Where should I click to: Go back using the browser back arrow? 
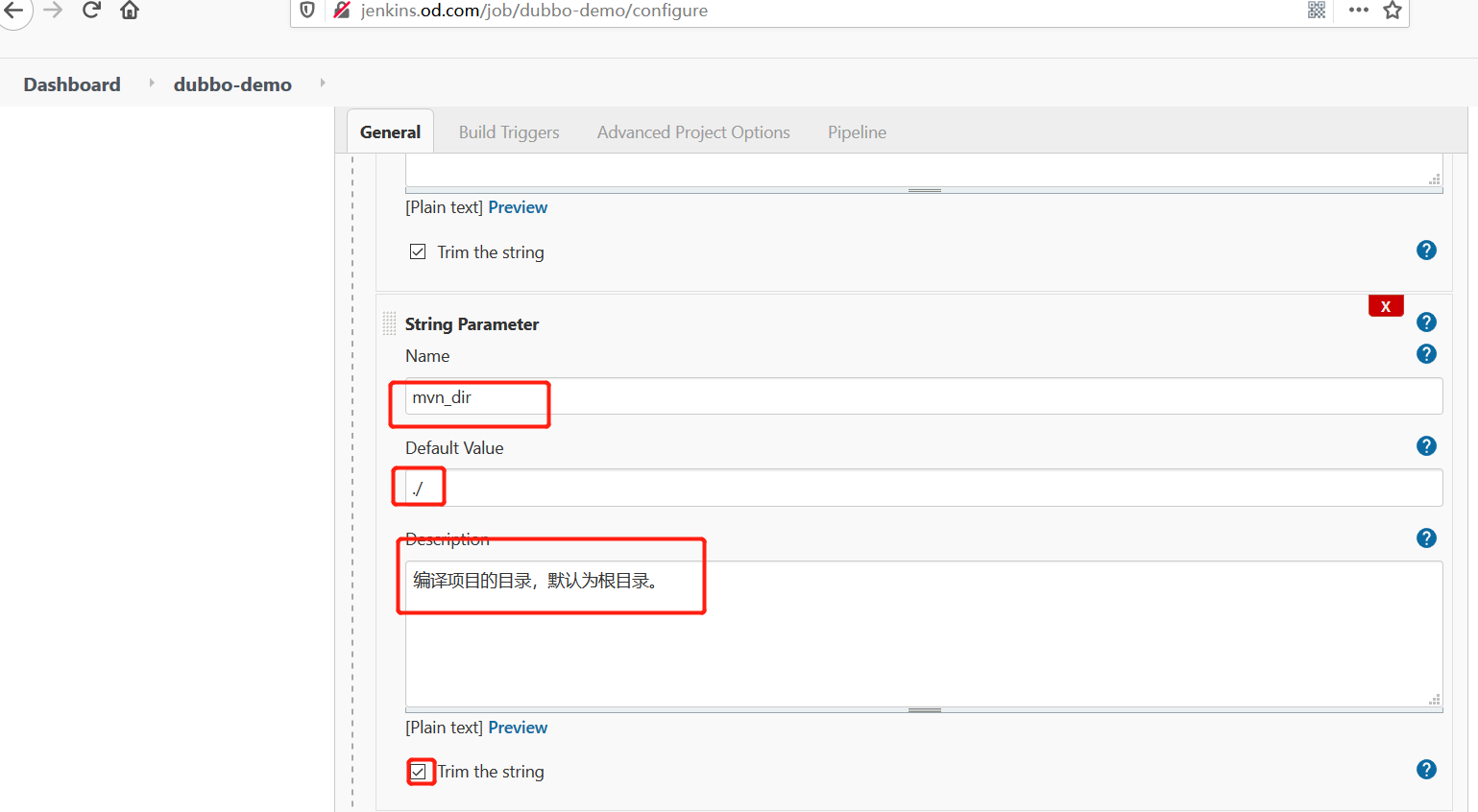point(13,11)
